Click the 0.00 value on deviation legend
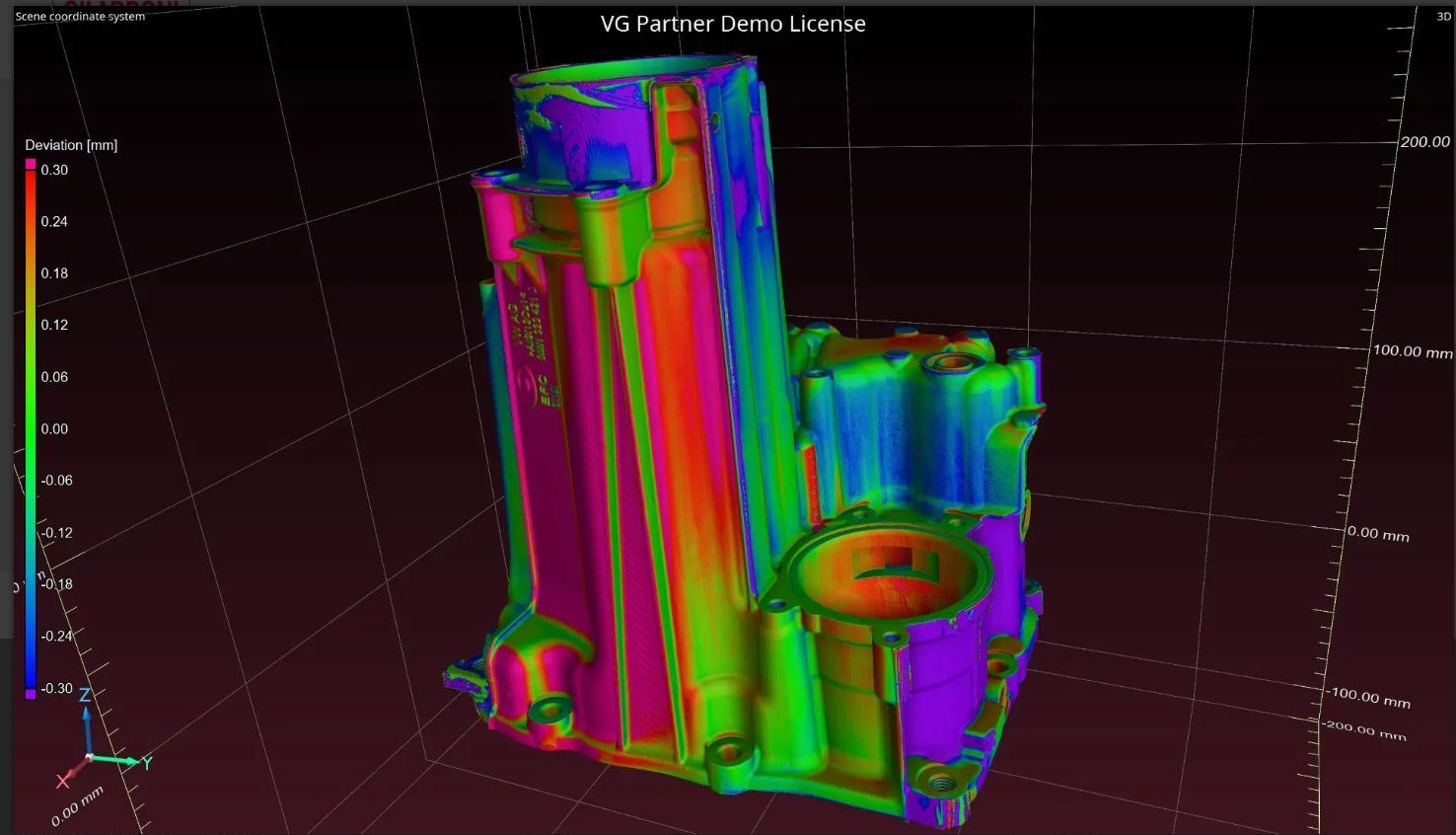1456x835 pixels. click(54, 428)
